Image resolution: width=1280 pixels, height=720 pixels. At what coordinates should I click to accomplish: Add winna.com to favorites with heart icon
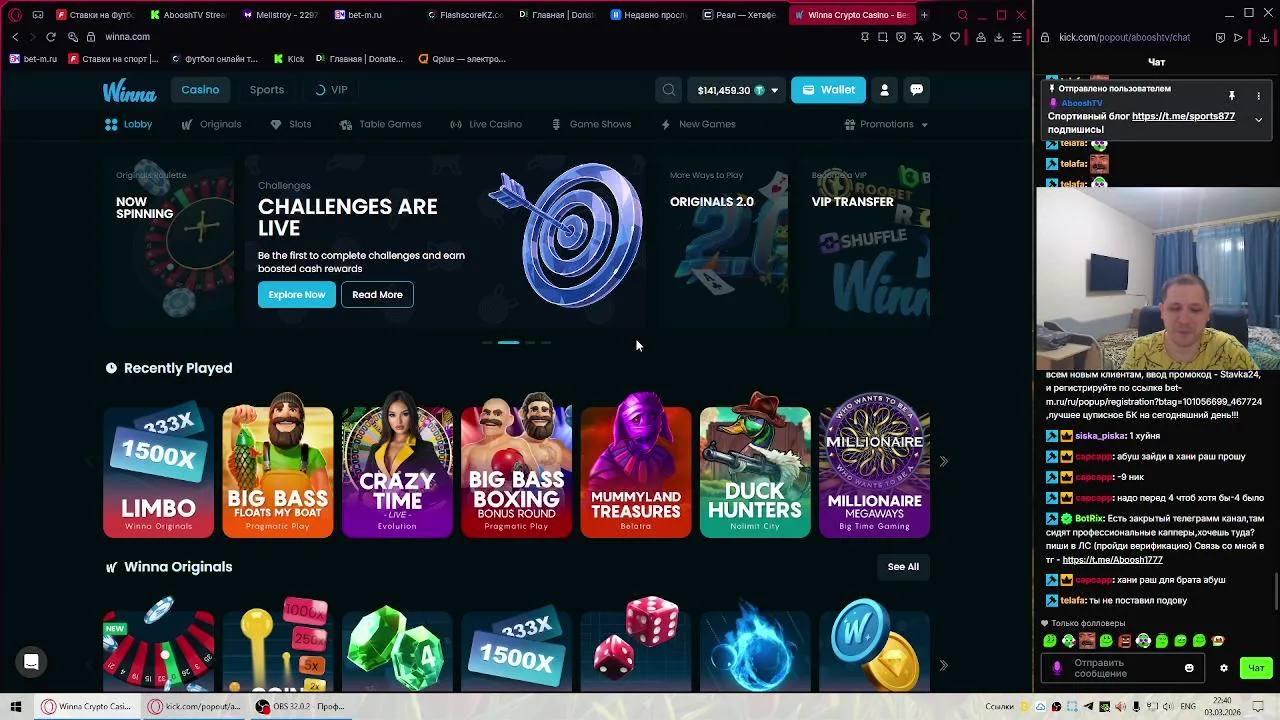[x=955, y=37]
